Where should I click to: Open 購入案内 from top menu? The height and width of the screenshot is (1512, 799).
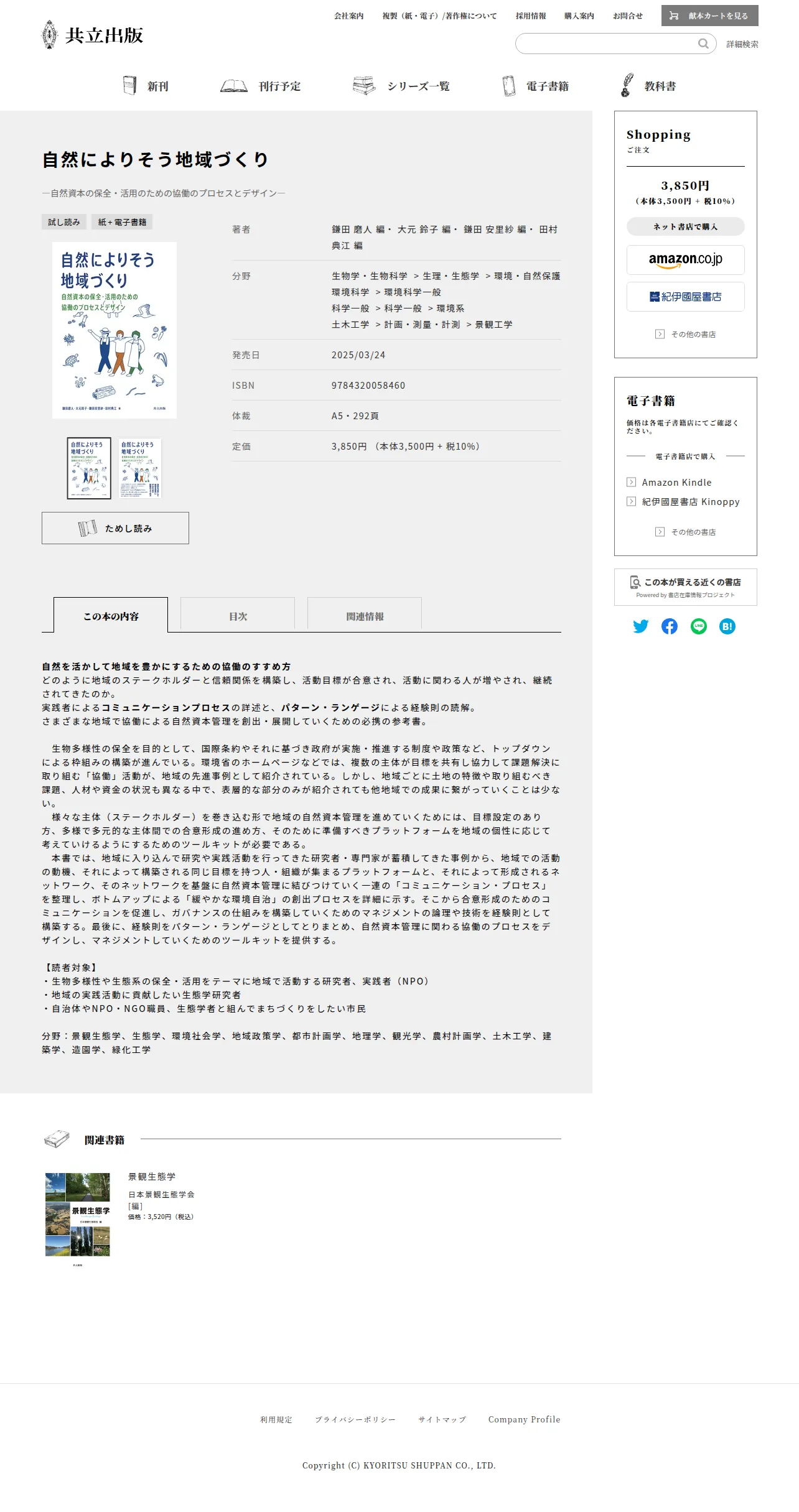click(579, 16)
